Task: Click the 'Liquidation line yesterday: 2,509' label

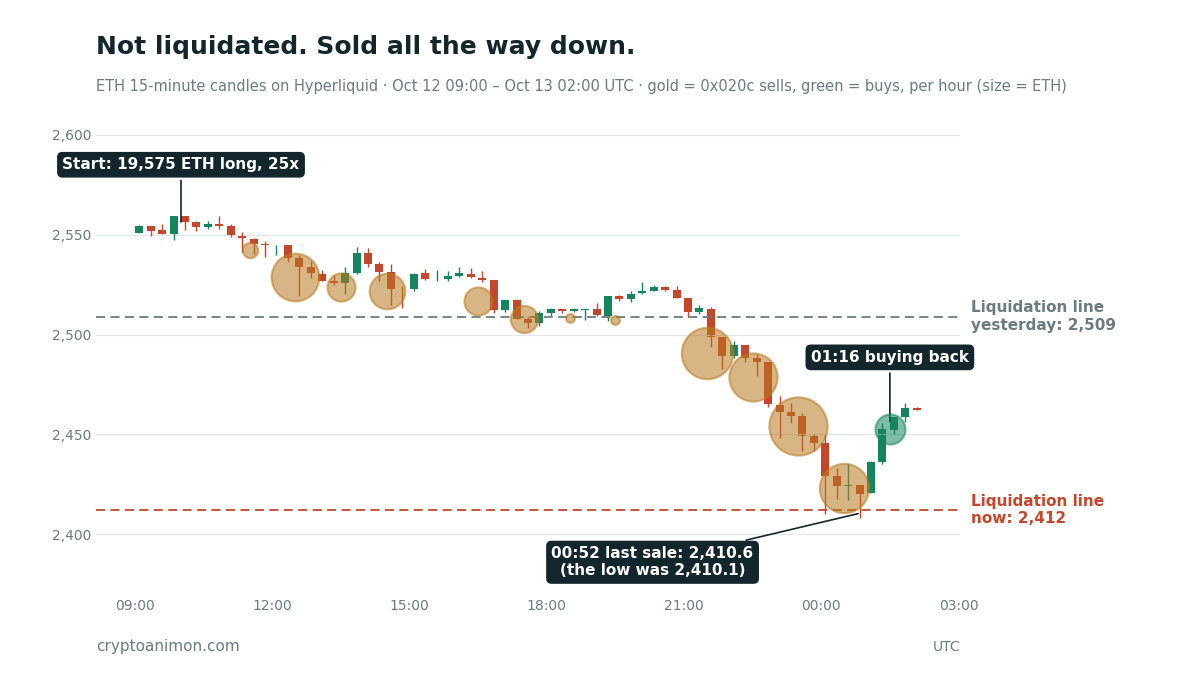Action: pyautogui.click(x=1043, y=316)
